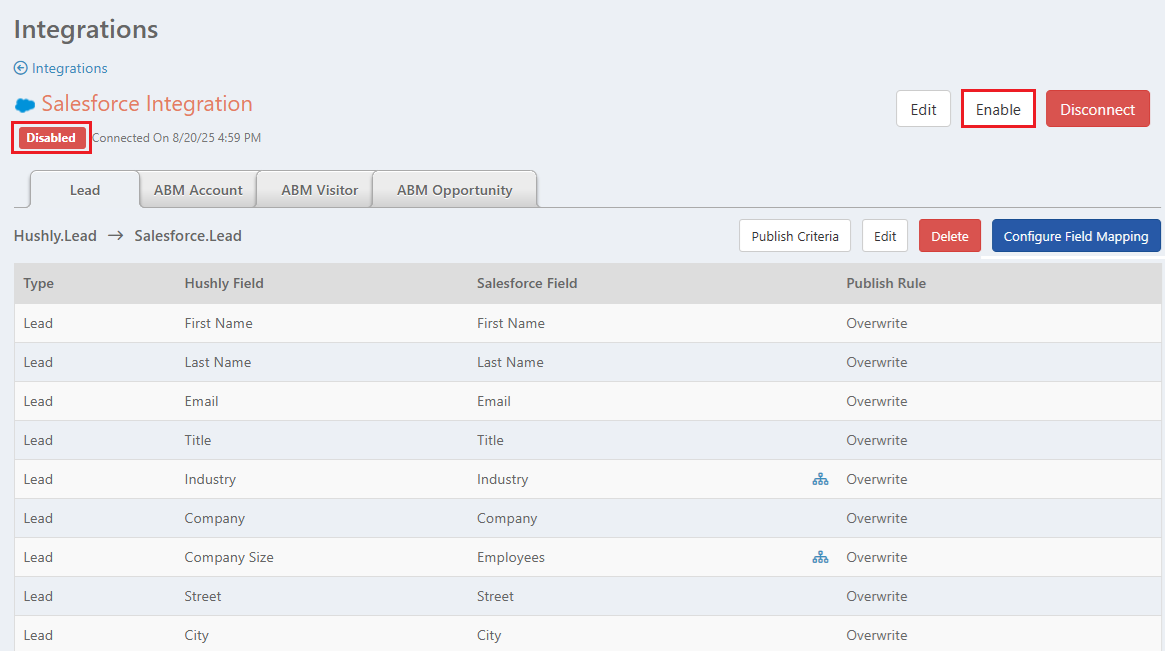Click the Salesforce cloud logo icon

coord(25,105)
